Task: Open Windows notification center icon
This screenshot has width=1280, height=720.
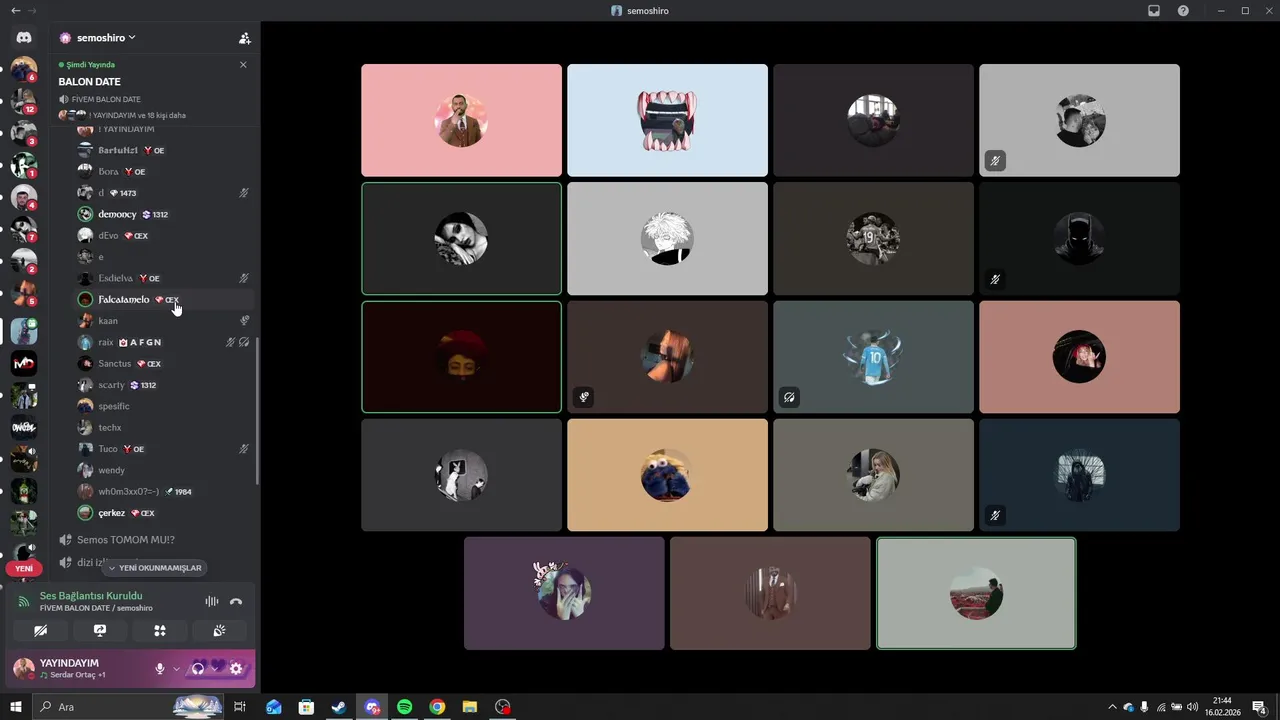Action: pyautogui.click(x=1259, y=707)
